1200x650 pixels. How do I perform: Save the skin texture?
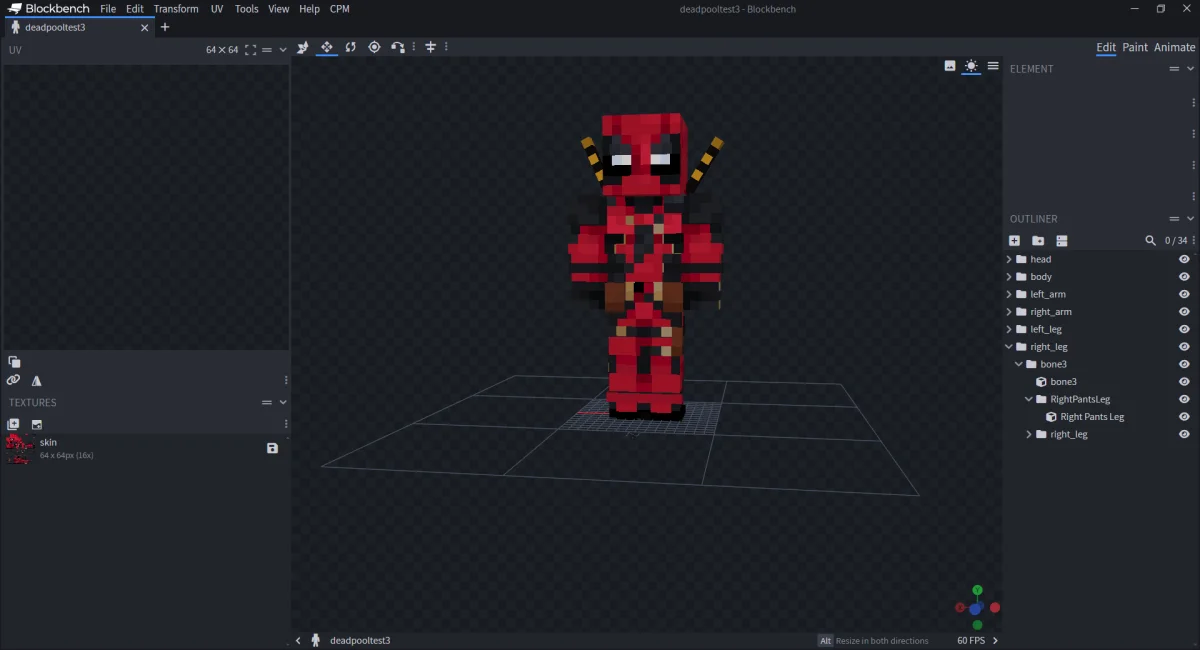(272, 448)
